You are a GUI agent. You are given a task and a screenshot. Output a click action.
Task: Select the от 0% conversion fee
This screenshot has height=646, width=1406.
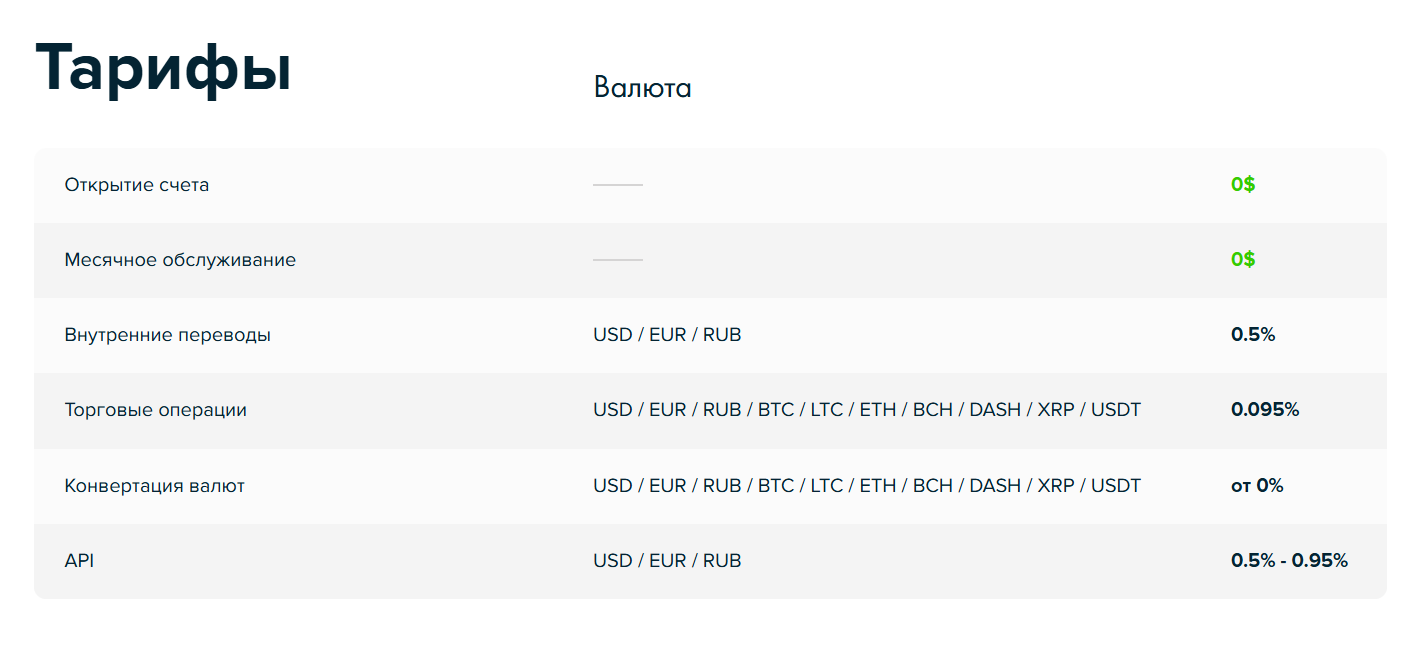pos(1257,486)
